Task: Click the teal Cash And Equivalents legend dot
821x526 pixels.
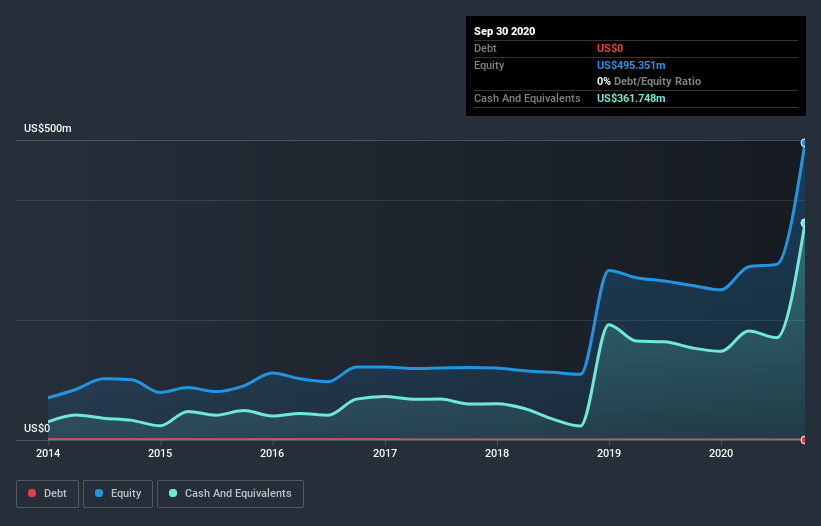Action: coord(173,493)
